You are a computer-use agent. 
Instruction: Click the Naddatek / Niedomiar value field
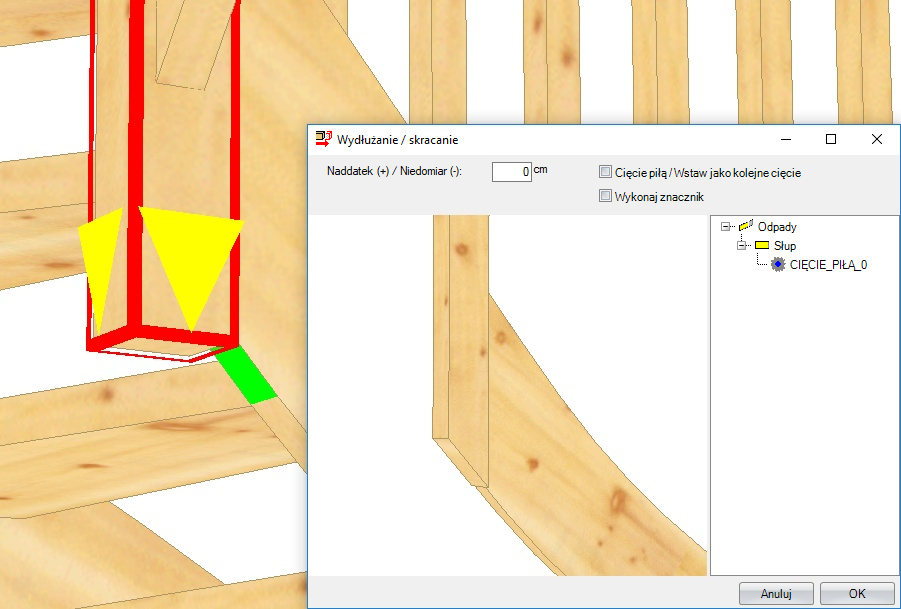tap(511, 172)
